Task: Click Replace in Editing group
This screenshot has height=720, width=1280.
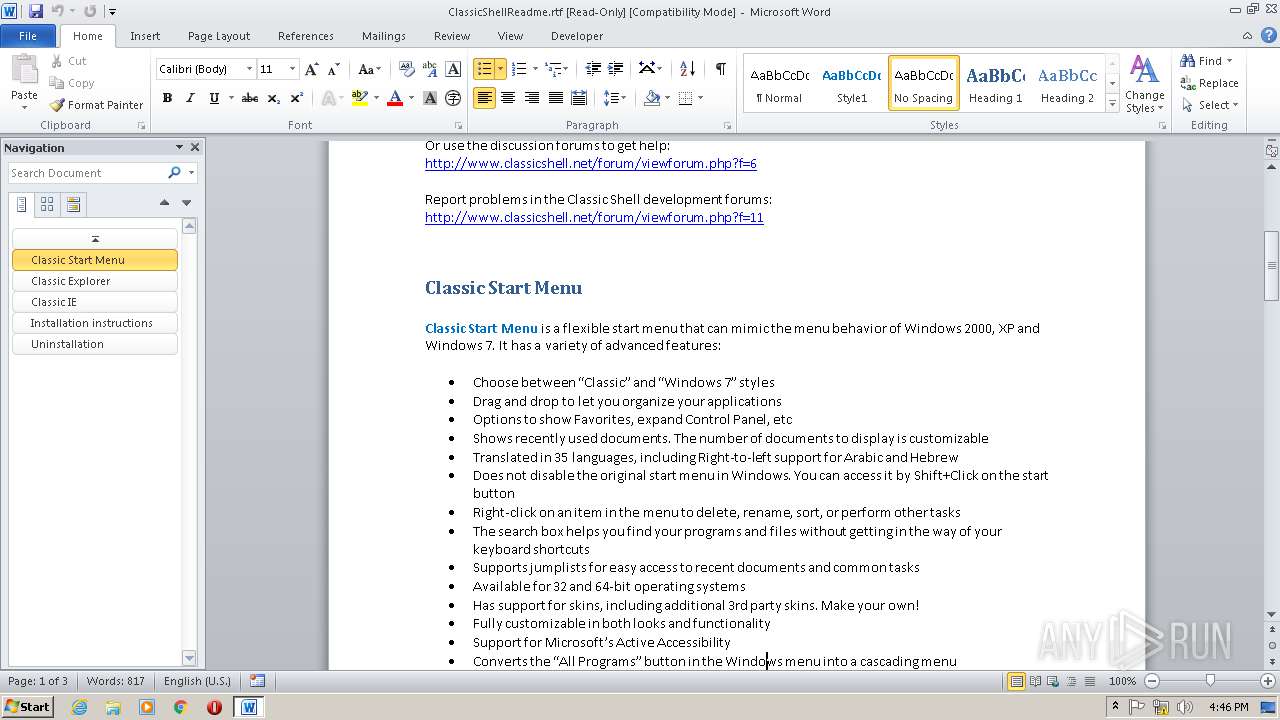Action: point(1209,83)
